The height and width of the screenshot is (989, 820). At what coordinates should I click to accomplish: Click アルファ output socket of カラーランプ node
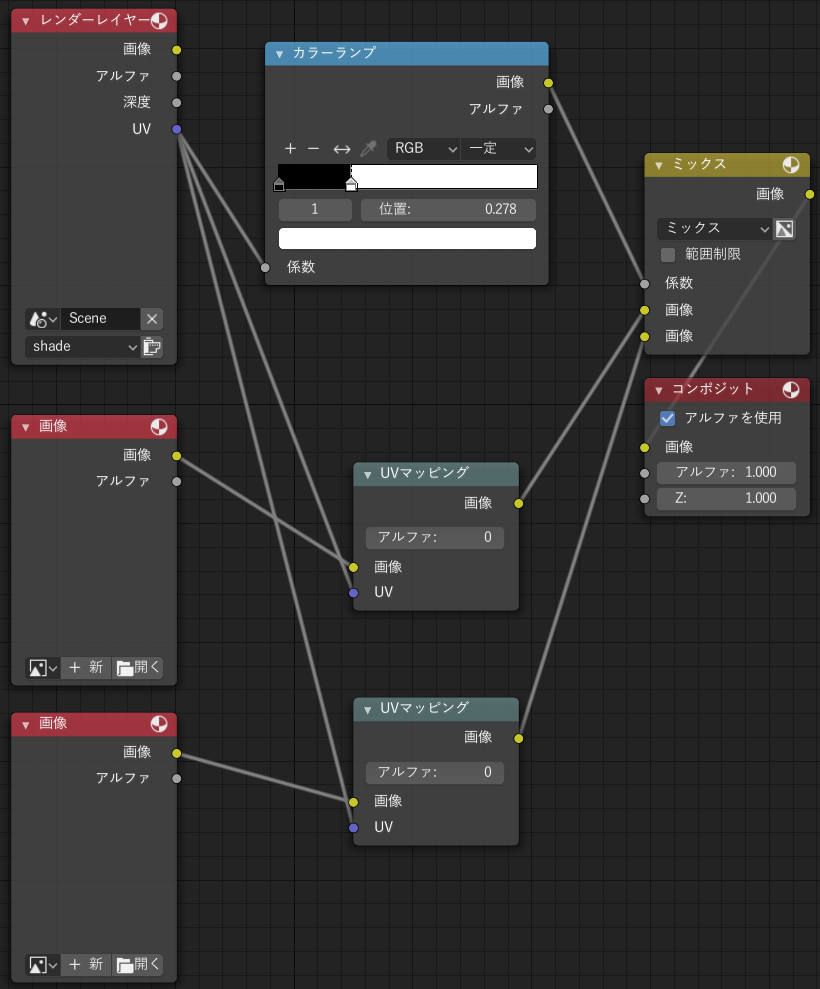548,110
